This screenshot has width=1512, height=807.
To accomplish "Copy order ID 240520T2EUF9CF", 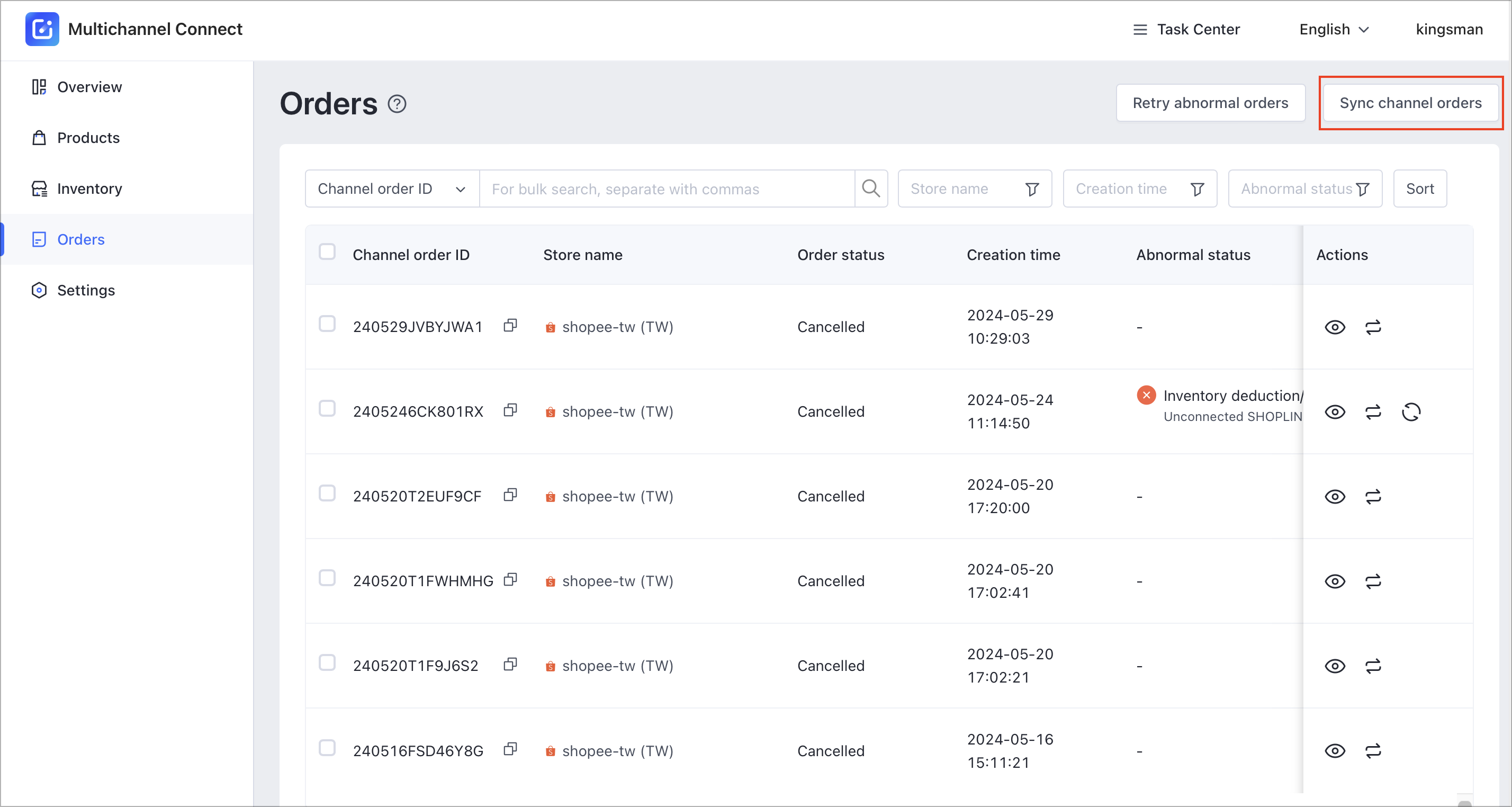I will 511,495.
